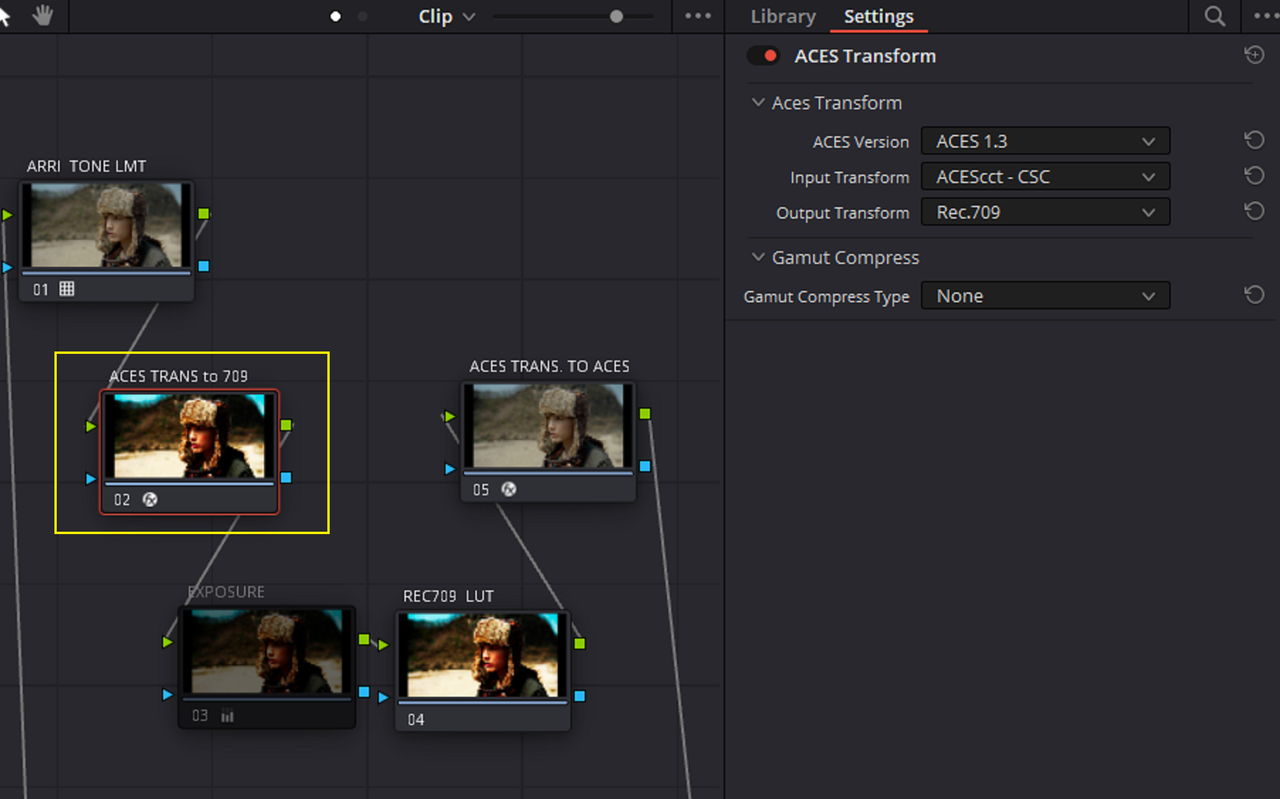Click blue alpha output of node 05
1280x799 pixels.
pos(645,466)
